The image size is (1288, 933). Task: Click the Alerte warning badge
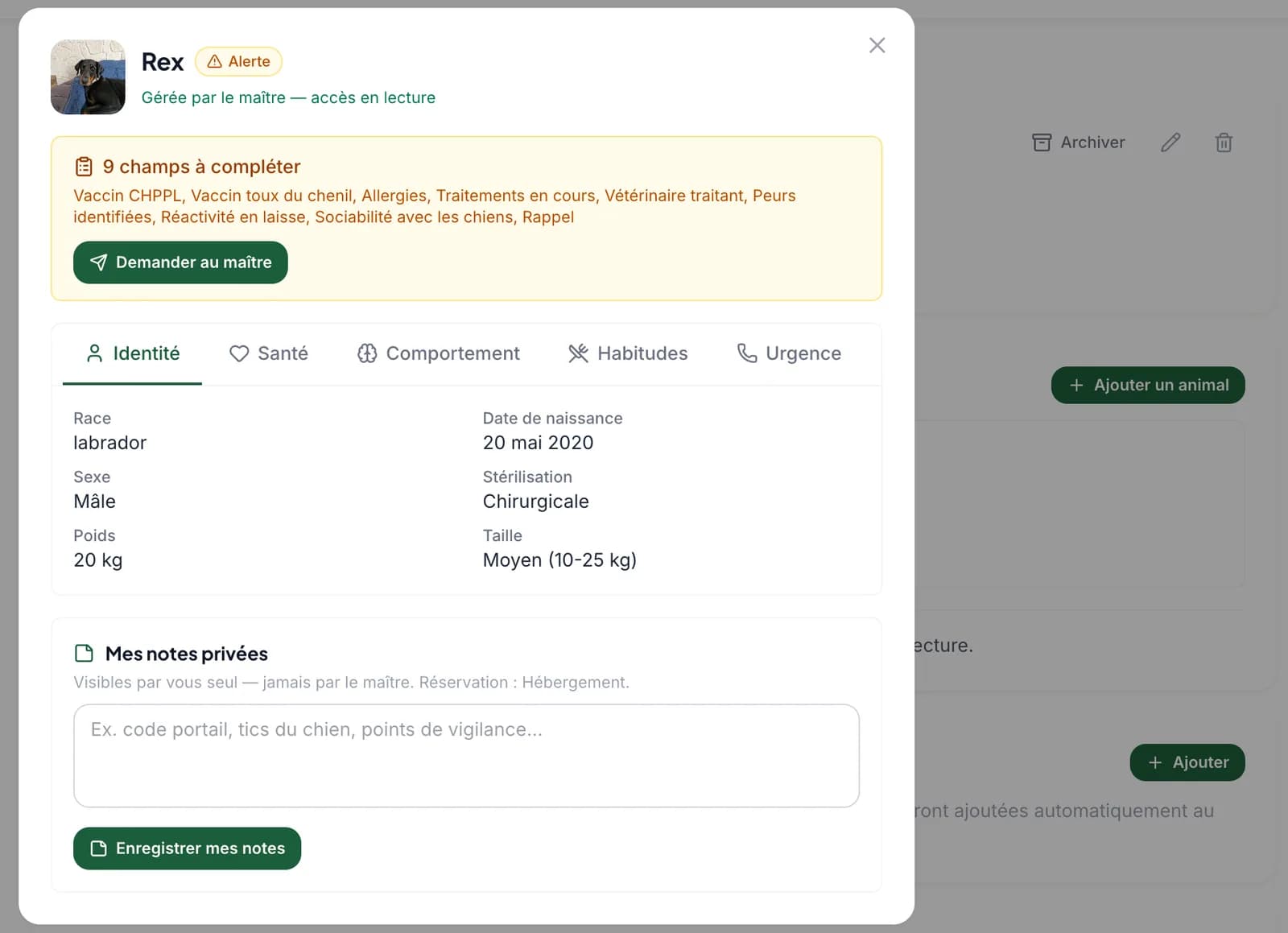[x=238, y=61]
